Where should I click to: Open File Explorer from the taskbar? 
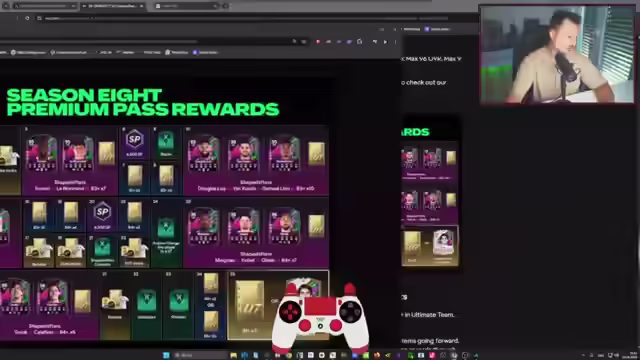point(233,355)
